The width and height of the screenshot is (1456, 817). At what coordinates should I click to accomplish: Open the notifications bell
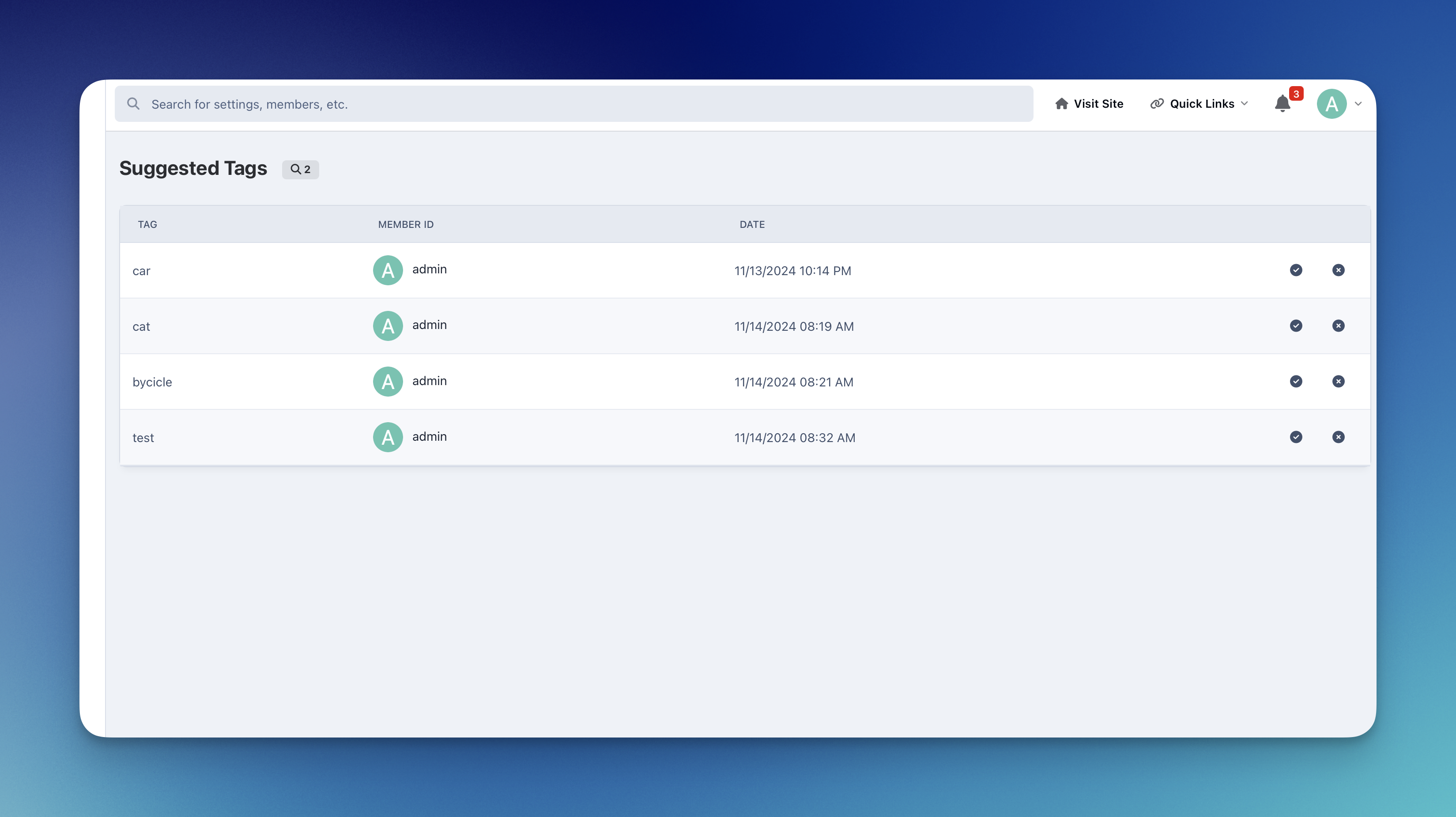[x=1282, y=104]
